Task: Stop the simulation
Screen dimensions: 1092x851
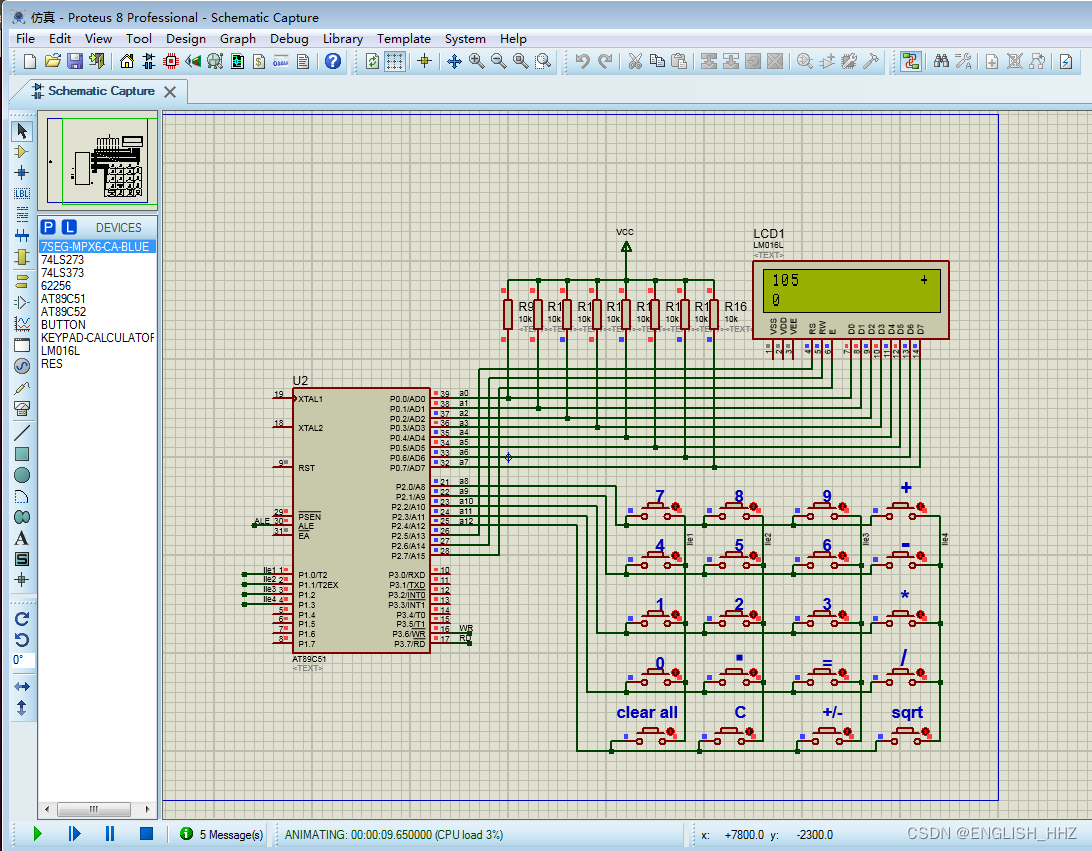Action: coord(146,833)
